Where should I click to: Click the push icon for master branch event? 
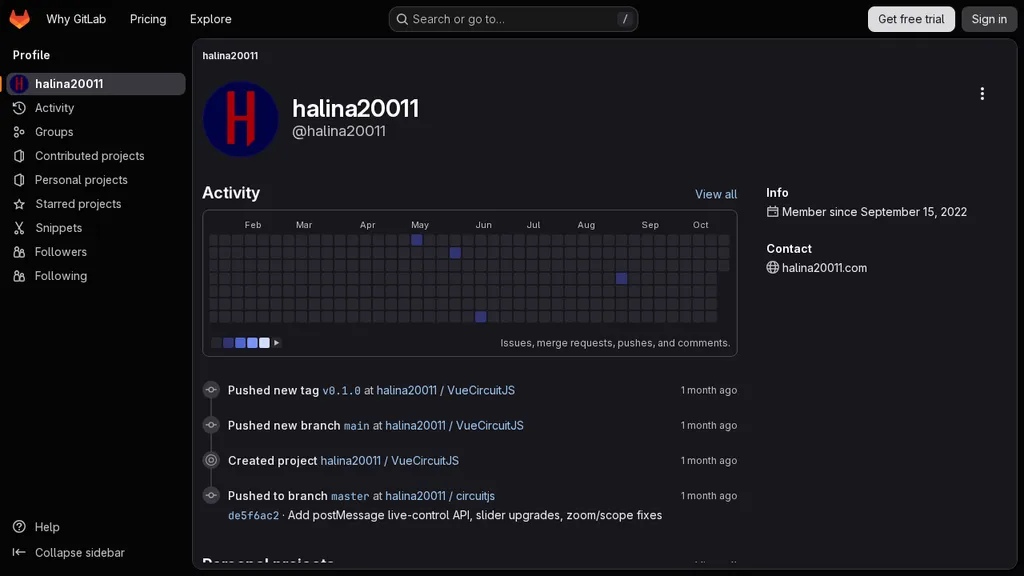(211, 496)
